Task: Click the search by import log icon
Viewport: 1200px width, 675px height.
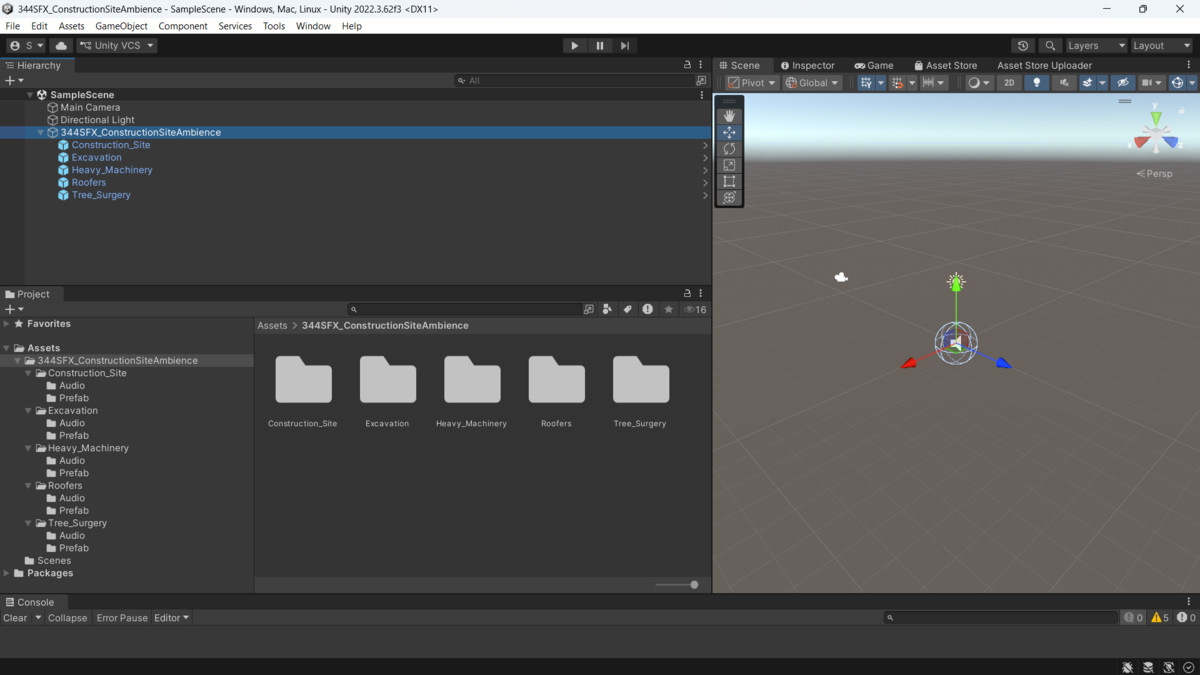Action: tap(647, 309)
